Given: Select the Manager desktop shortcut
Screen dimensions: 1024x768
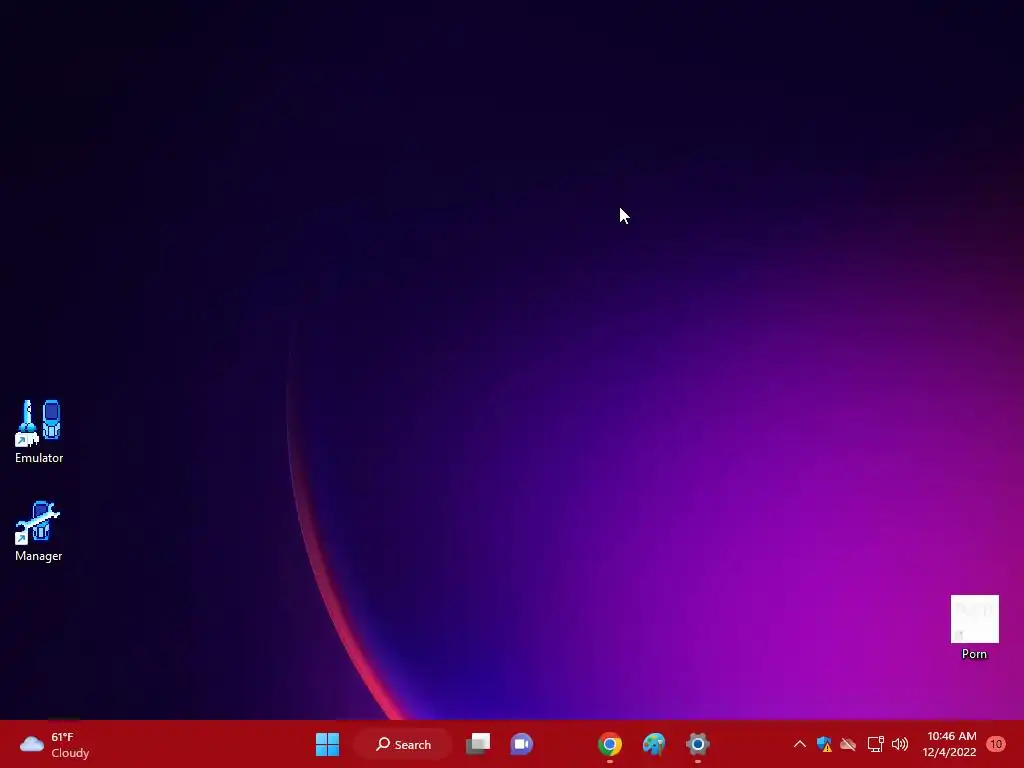Looking at the screenshot, I should 39,531.
